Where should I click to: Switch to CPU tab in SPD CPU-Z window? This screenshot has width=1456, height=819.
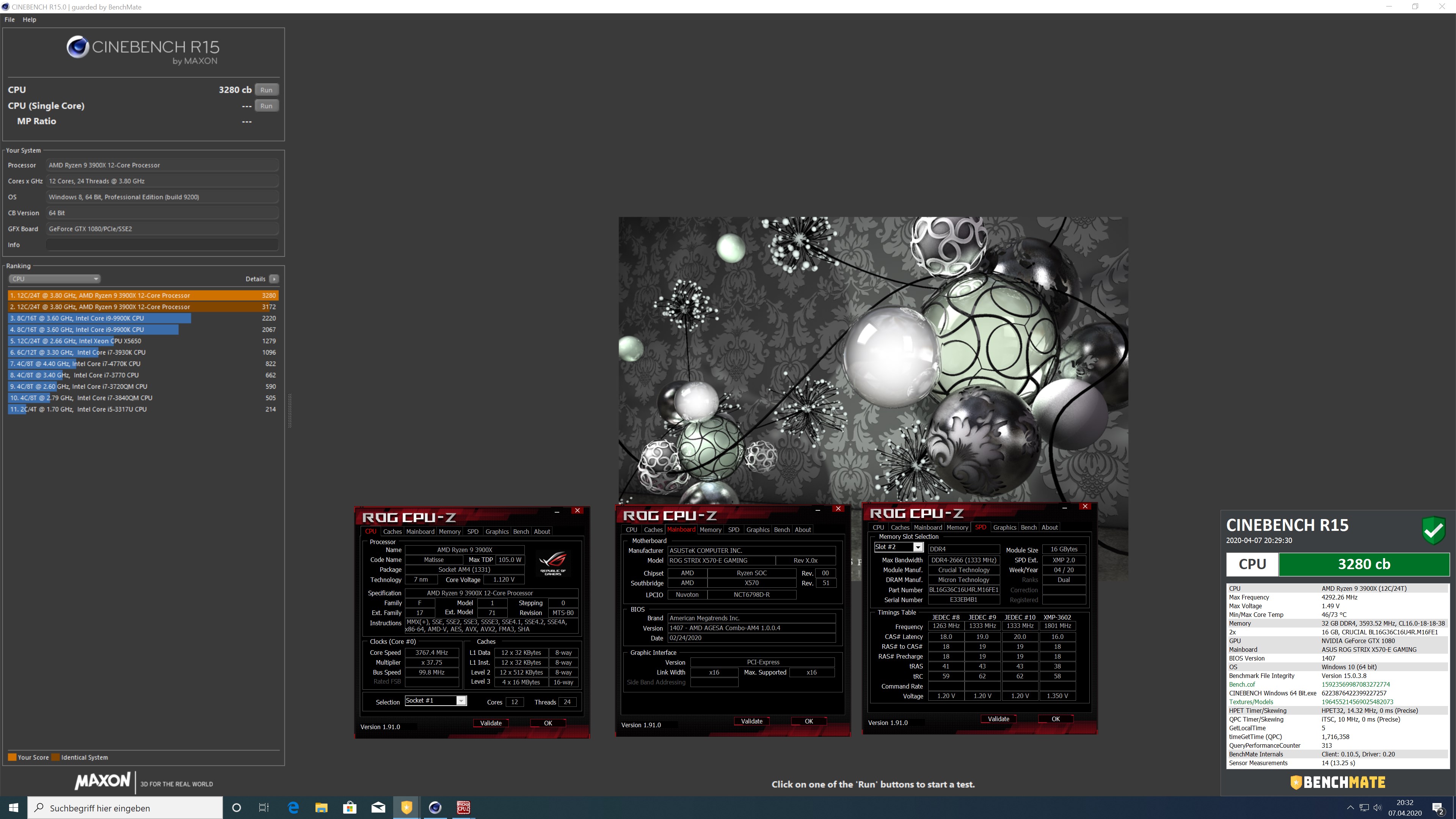point(878,527)
